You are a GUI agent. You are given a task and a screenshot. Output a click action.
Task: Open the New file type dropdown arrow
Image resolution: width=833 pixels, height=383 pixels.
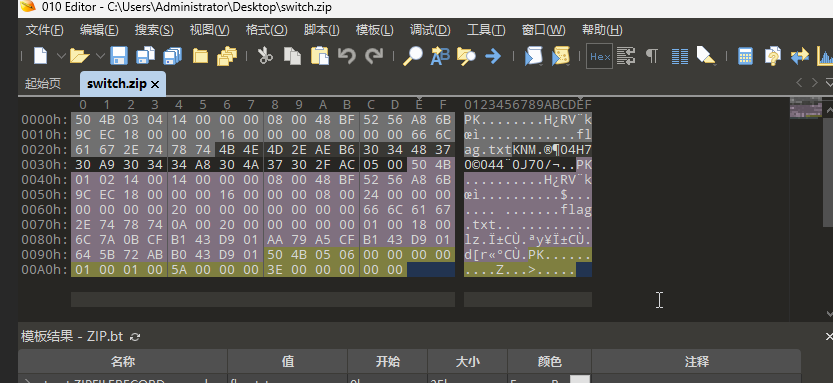coord(61,56)
